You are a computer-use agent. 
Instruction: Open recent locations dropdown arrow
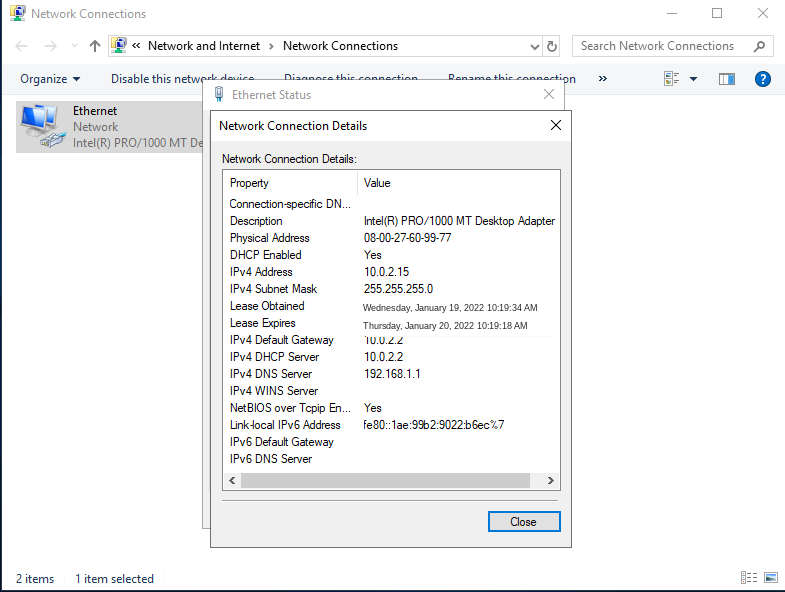[74, 46]
